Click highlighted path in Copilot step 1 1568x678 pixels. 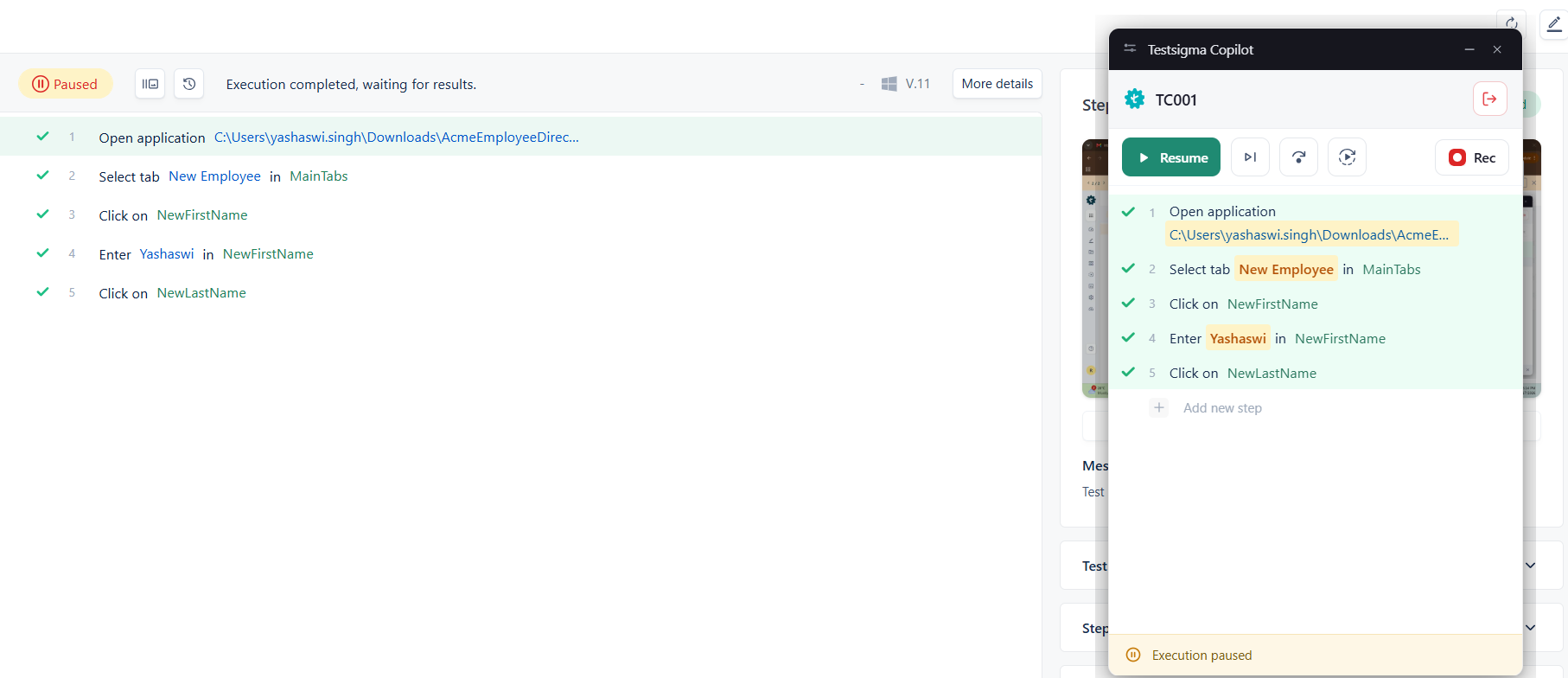tap(1310, 234)
